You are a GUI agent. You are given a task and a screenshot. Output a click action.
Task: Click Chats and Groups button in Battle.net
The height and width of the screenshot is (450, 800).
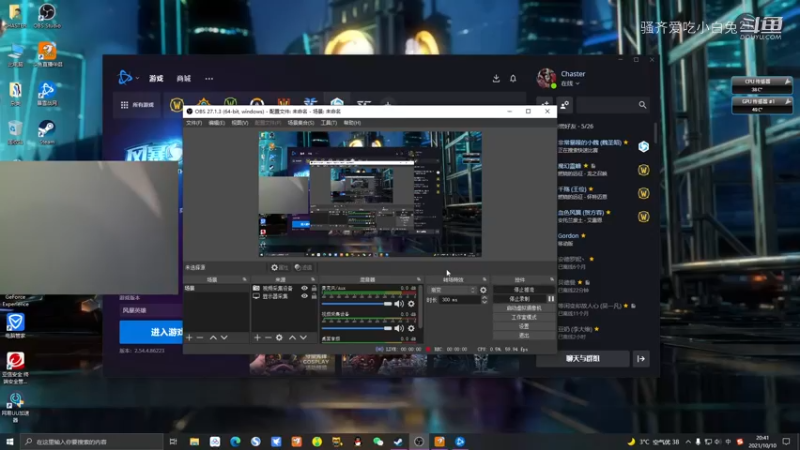583,359
